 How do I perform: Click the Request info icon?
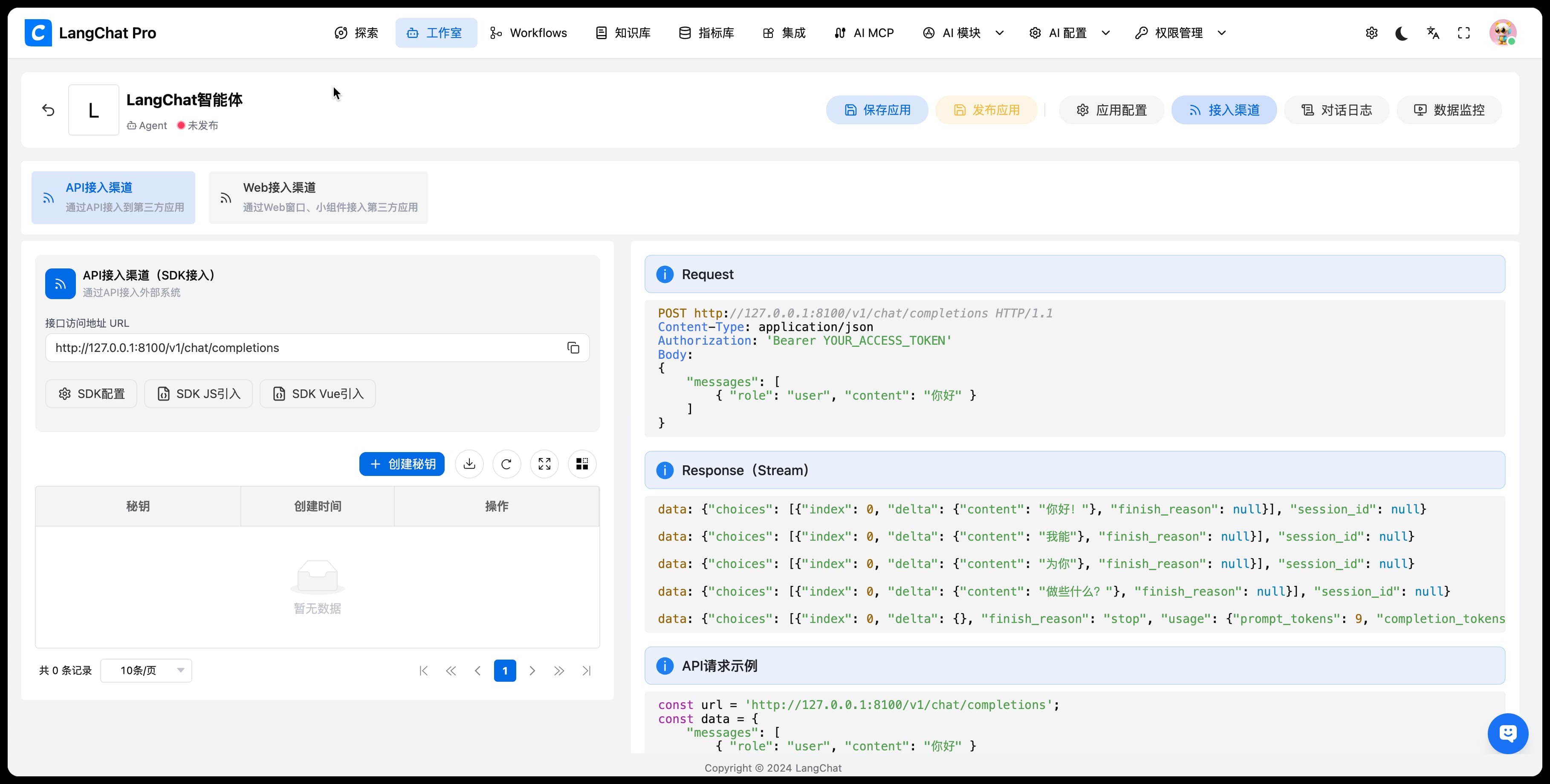(x=664, y=274)
